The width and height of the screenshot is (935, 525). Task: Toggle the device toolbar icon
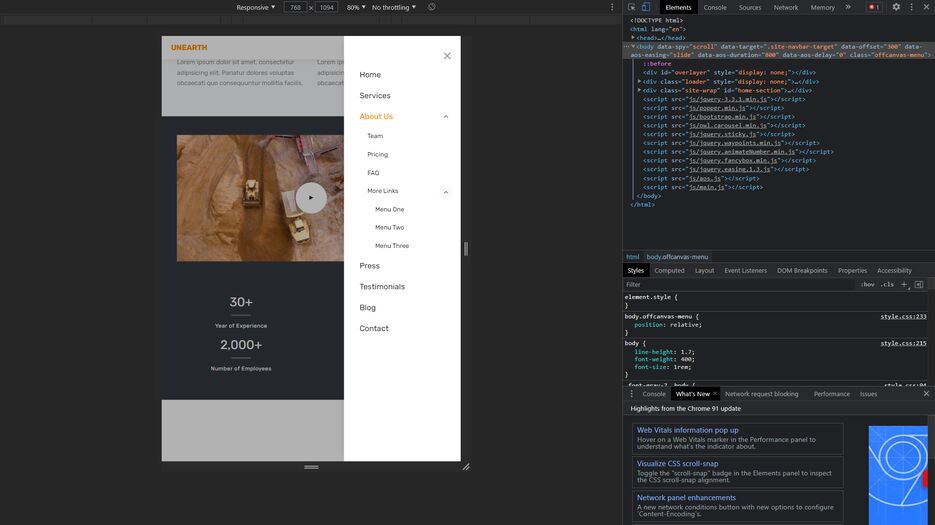646,7
